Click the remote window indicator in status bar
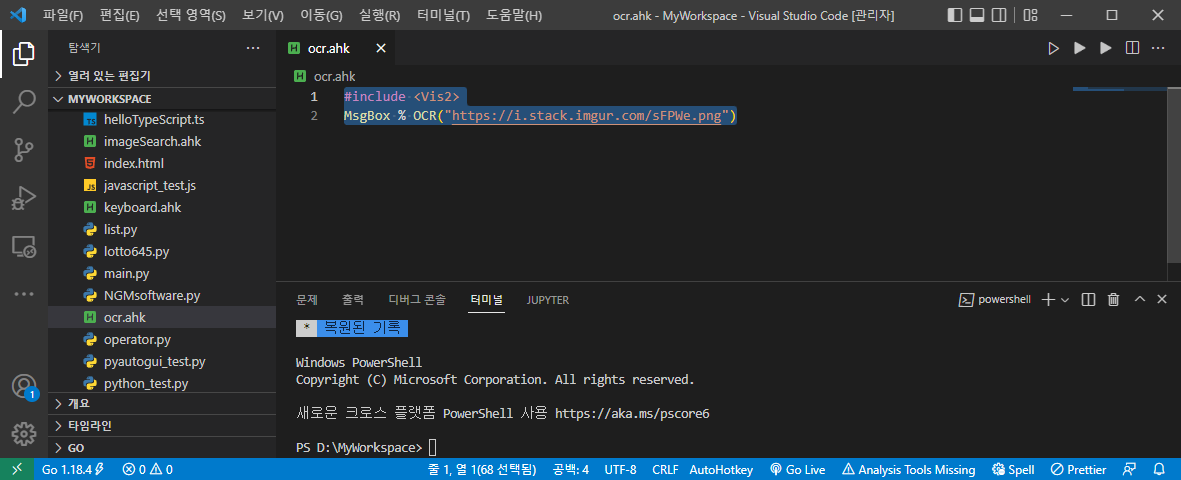 click(x=17, y=469)
